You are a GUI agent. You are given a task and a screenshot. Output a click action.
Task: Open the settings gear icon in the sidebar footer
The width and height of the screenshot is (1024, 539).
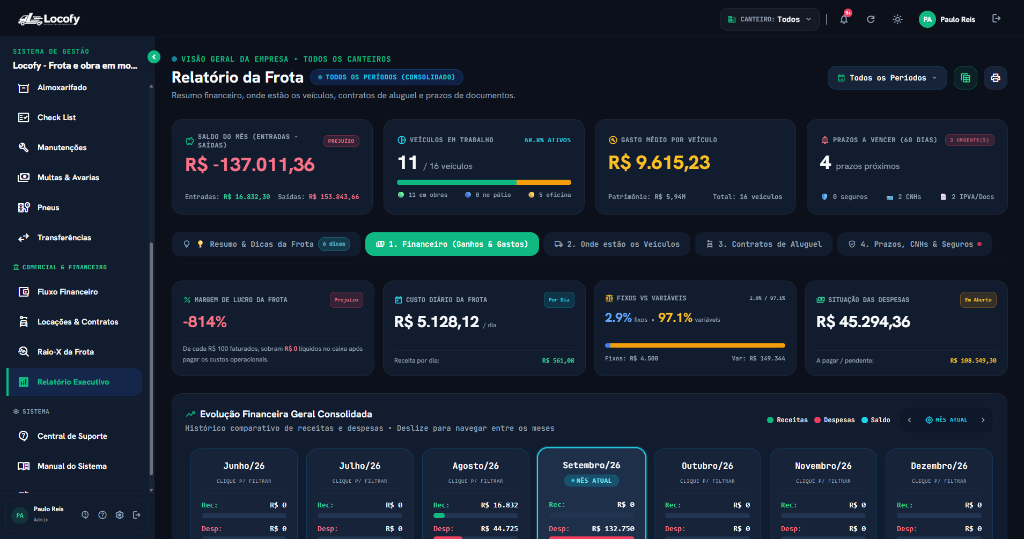[x=120, y=515]
